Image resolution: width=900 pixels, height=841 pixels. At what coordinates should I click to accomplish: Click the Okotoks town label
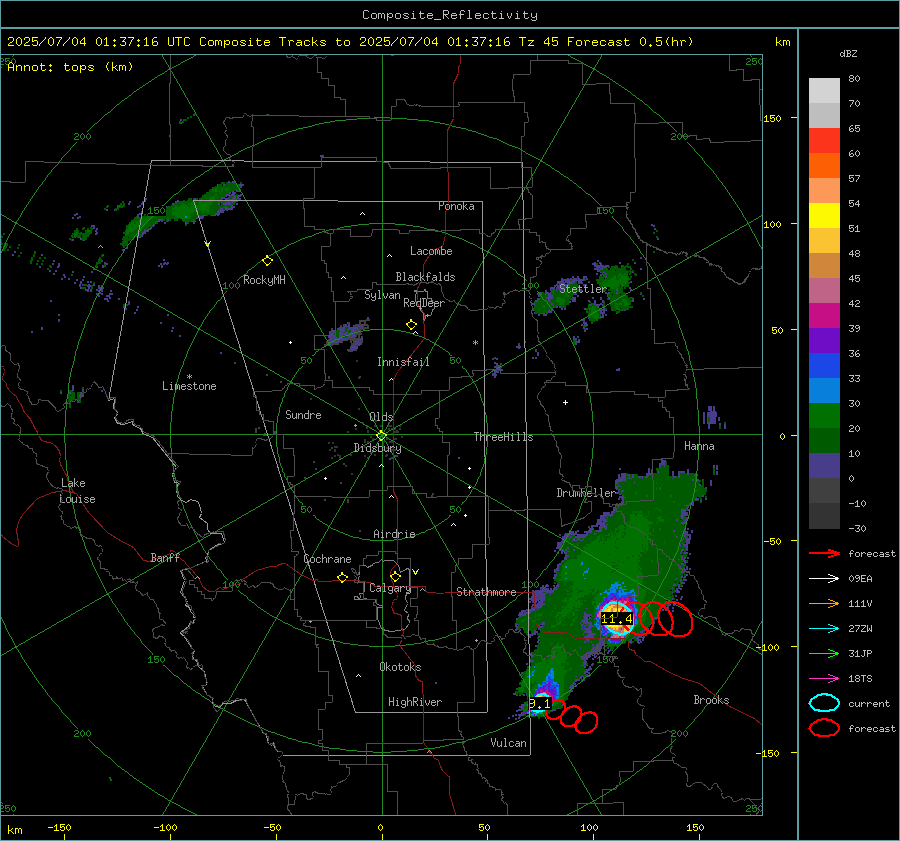tap(400, 667)
